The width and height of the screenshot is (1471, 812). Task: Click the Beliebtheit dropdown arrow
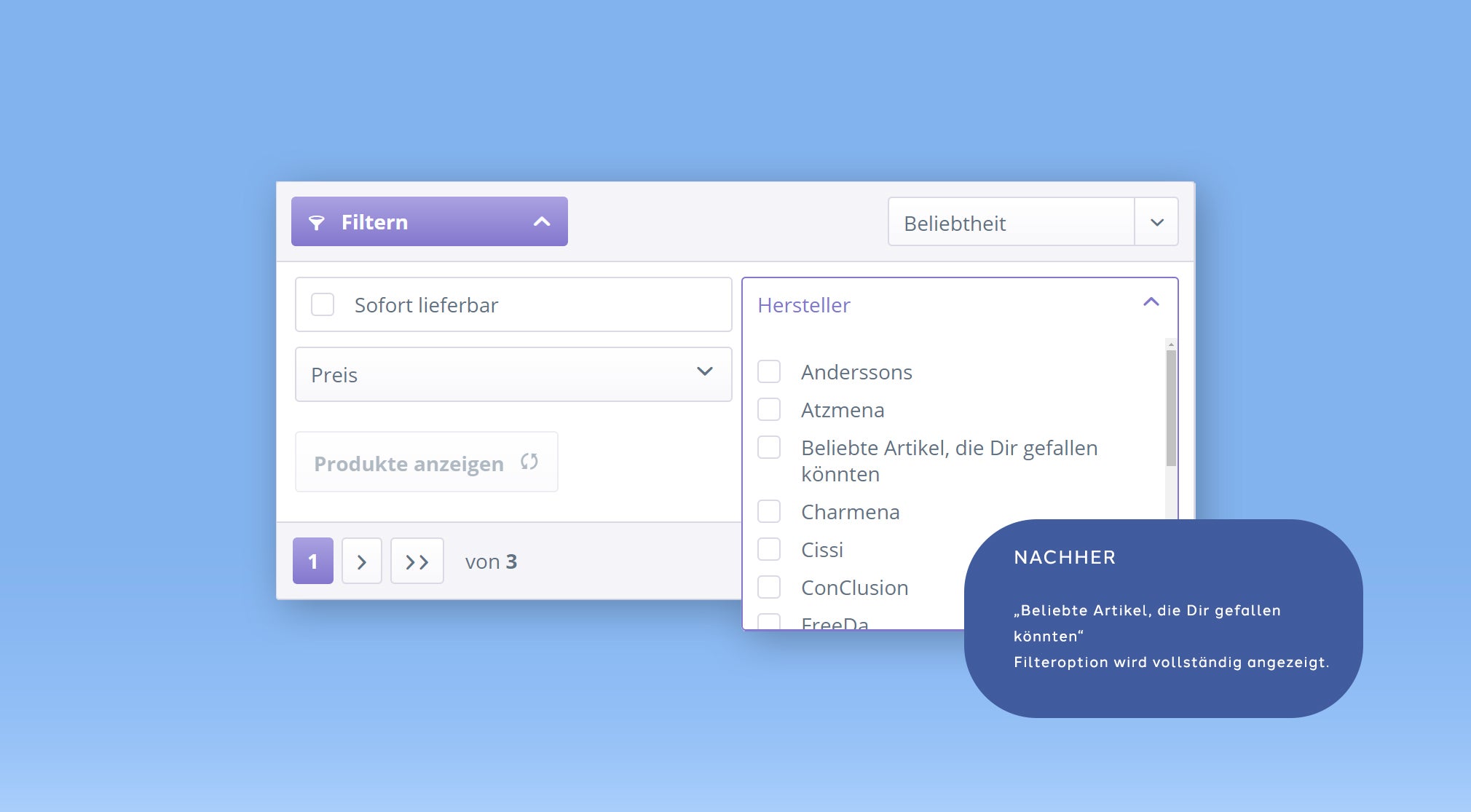click(x=1157, y=222)
